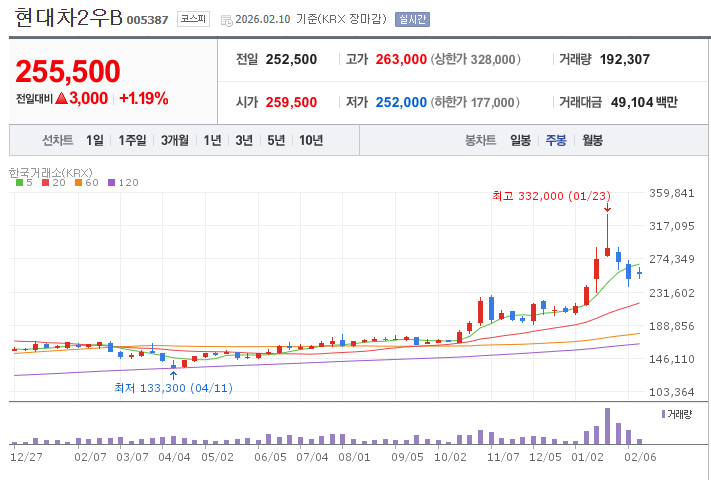Click the 거래량 volume legend marker

coord(664,413)
